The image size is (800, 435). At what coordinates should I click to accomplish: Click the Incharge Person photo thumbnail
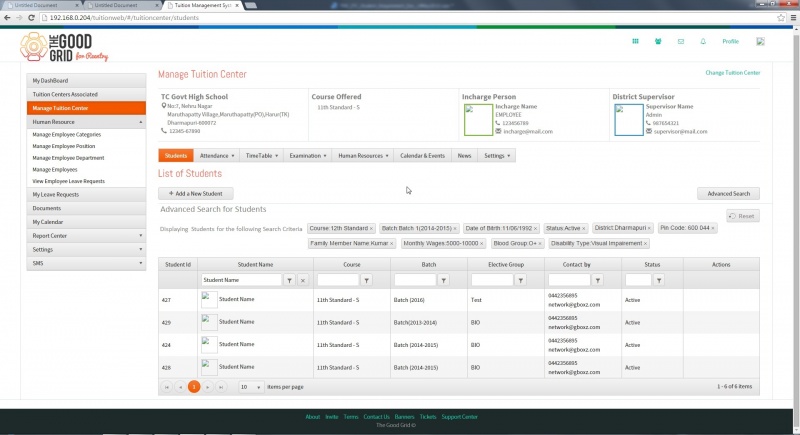(478, 120)
